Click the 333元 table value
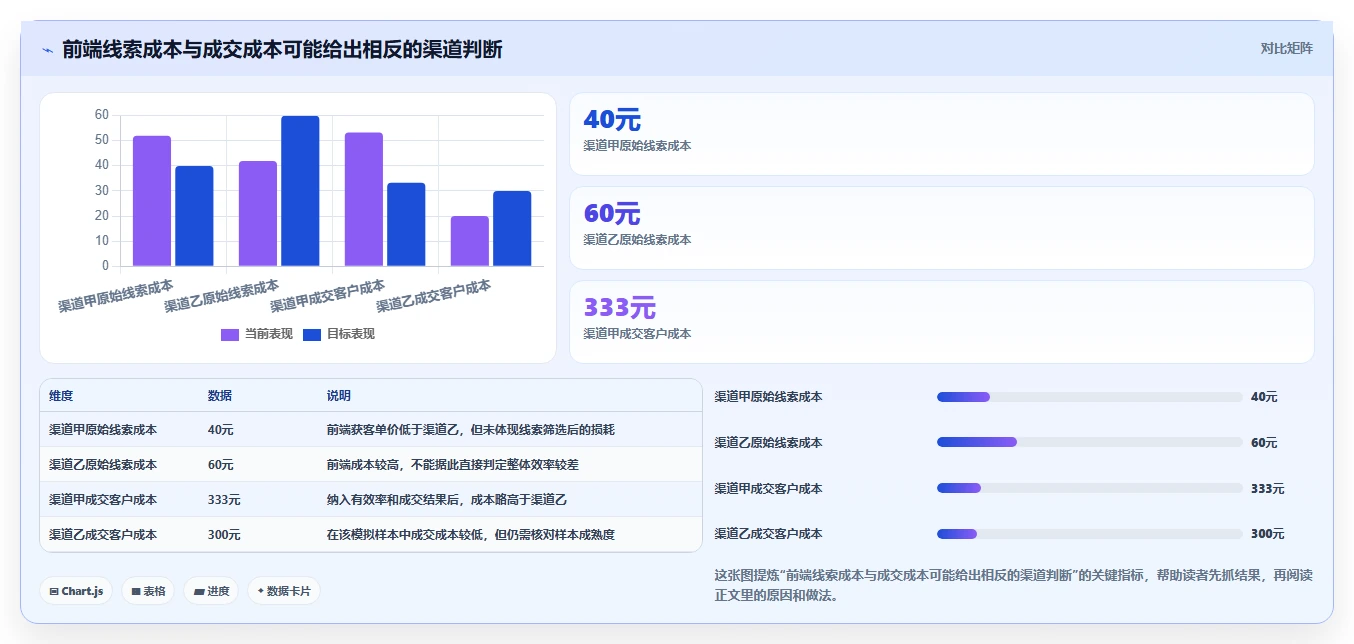 point(224,499)
